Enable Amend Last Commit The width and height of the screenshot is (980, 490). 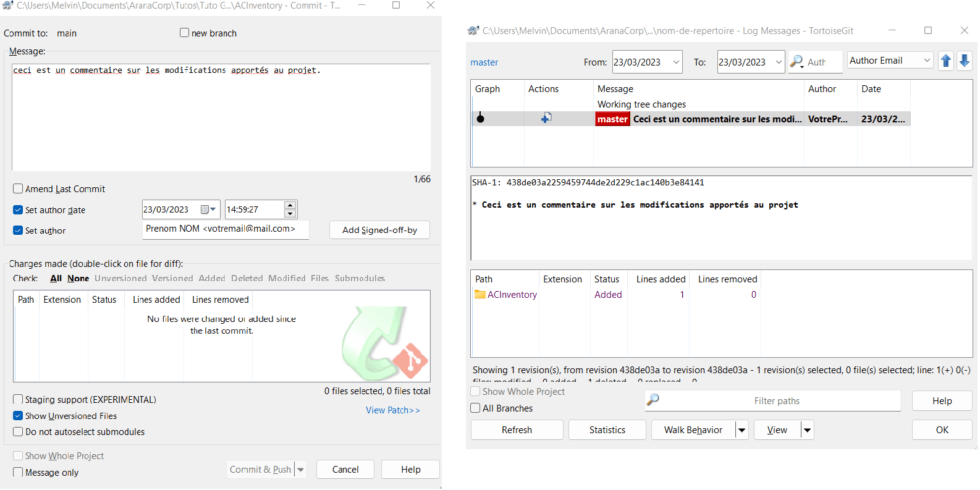(18, 189)
